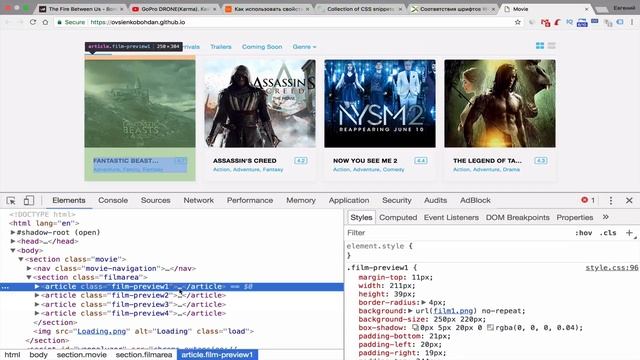Image resolution: width=640 pixels, height=360 pixels.
Task: Open the Network tab
Action: [x=199, y=200]
